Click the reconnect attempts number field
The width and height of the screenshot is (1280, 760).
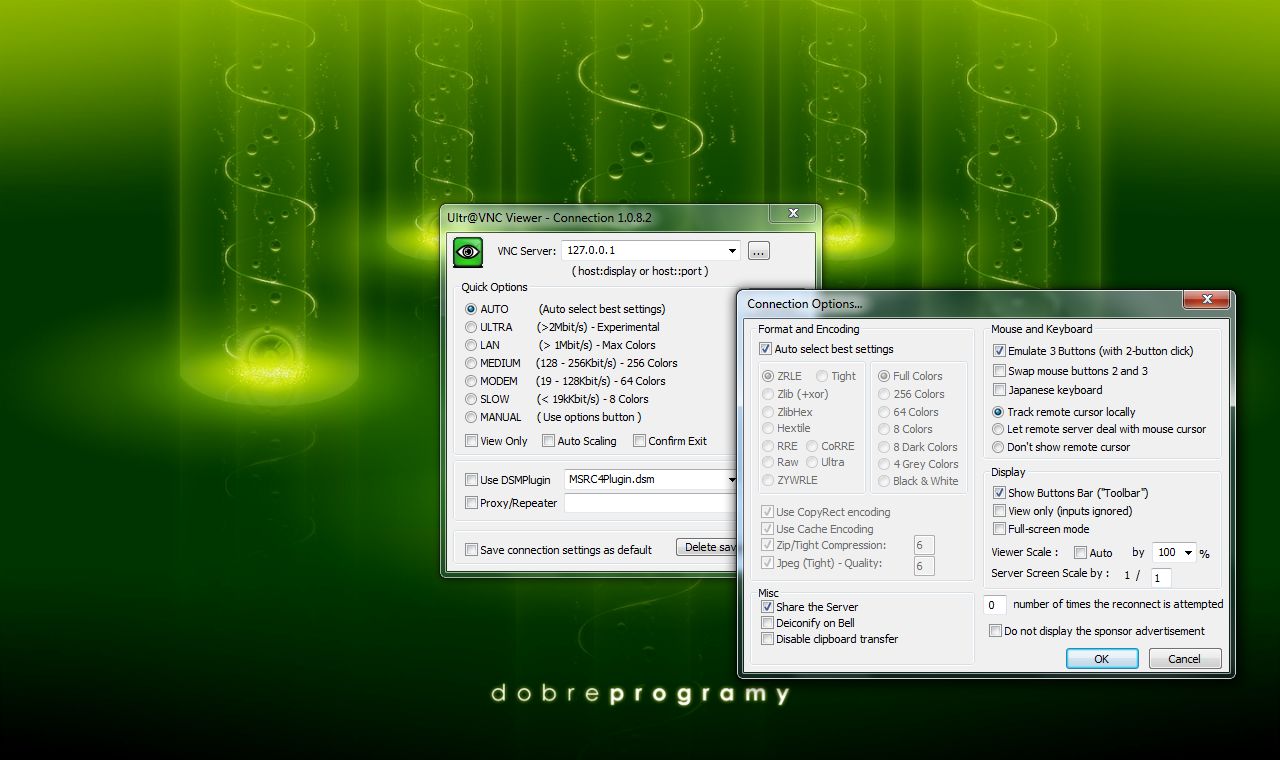(x=995, y=605)
